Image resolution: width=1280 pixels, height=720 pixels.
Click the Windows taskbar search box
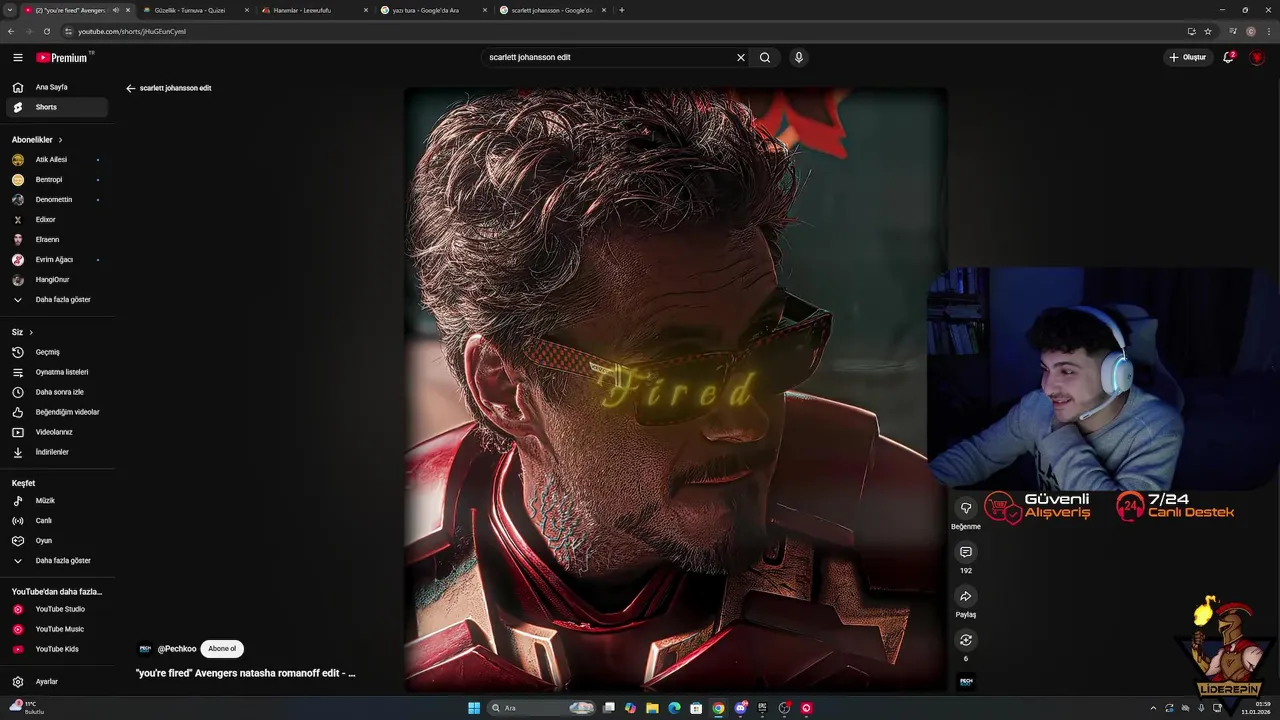pyautogui.click(x=541, y=708)
